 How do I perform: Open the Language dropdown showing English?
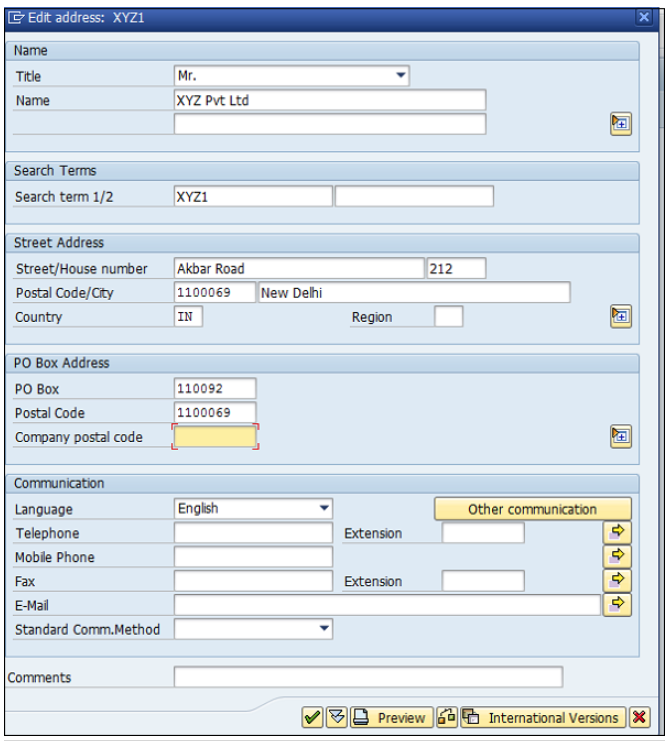click(323, 508)
